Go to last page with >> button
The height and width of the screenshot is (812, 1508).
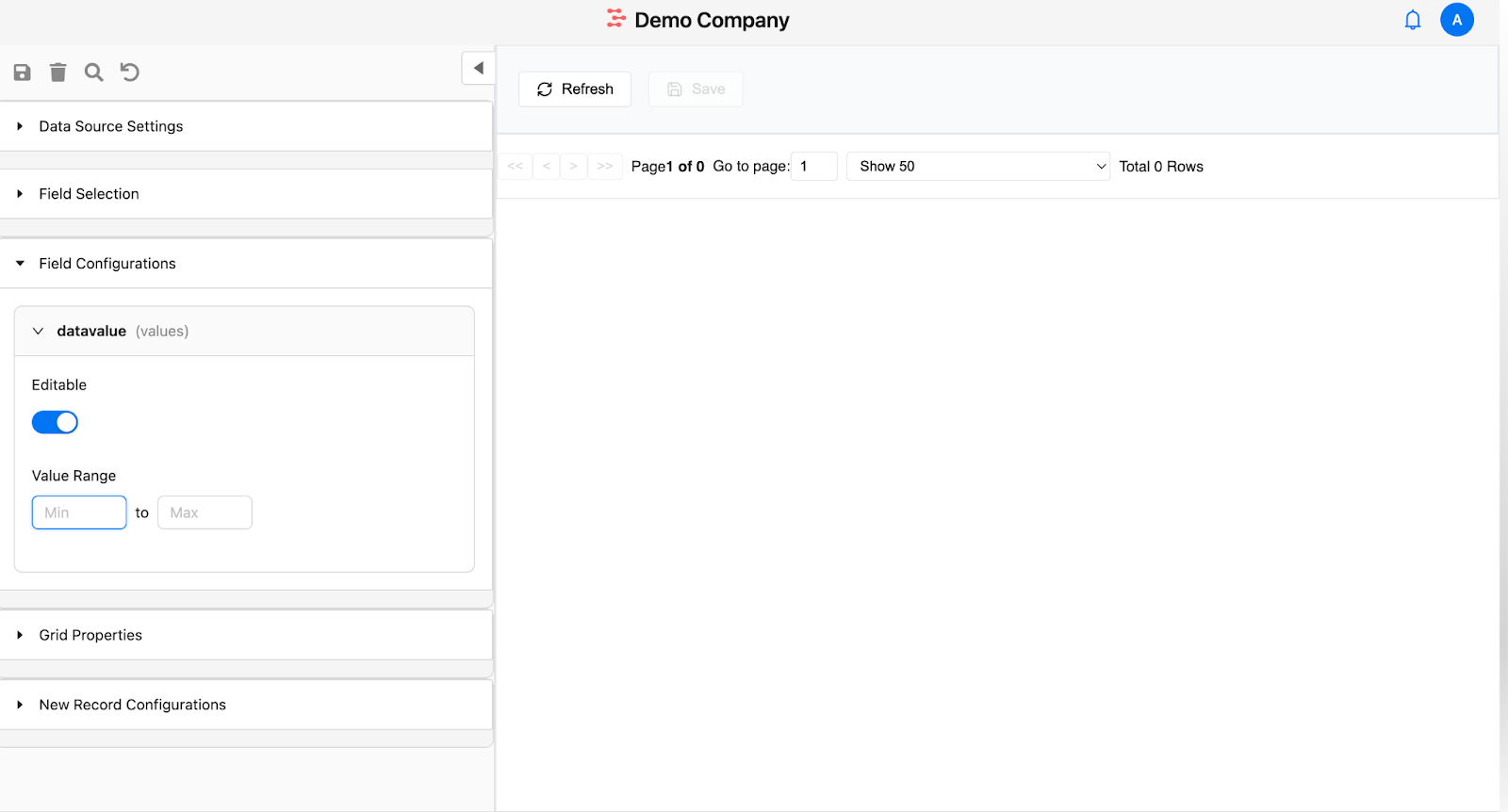[605, 166]
